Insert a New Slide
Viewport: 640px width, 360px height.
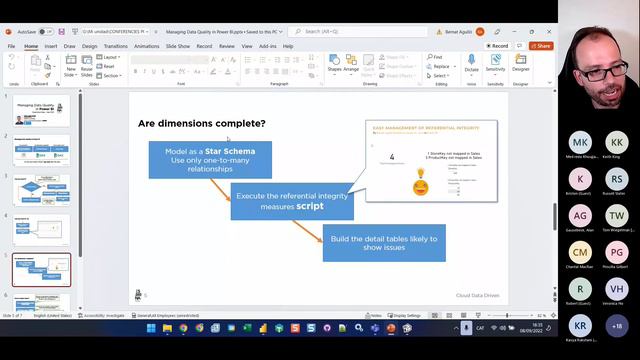tap(71, 65)
